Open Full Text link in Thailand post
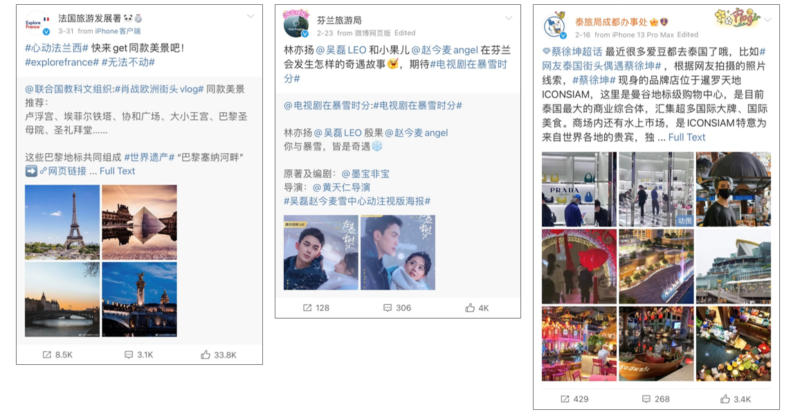 [x=687, y=137]
